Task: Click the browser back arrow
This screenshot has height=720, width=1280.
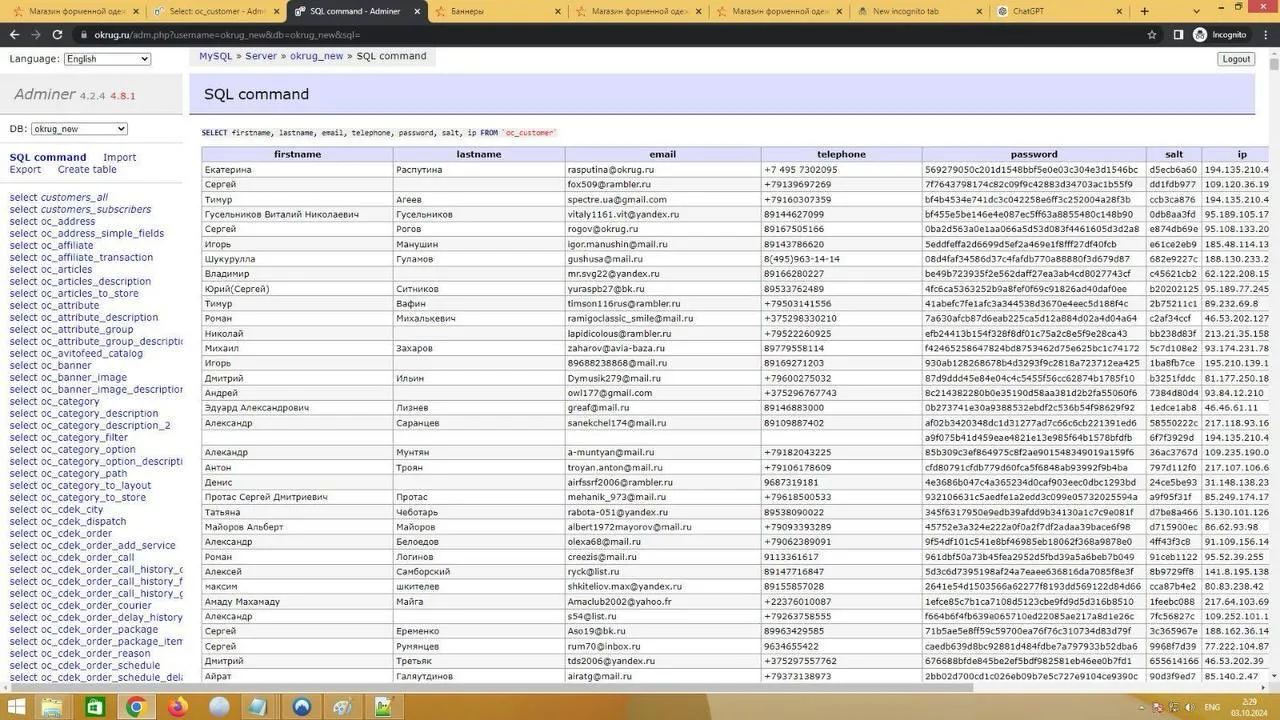Action: point(12,35)
